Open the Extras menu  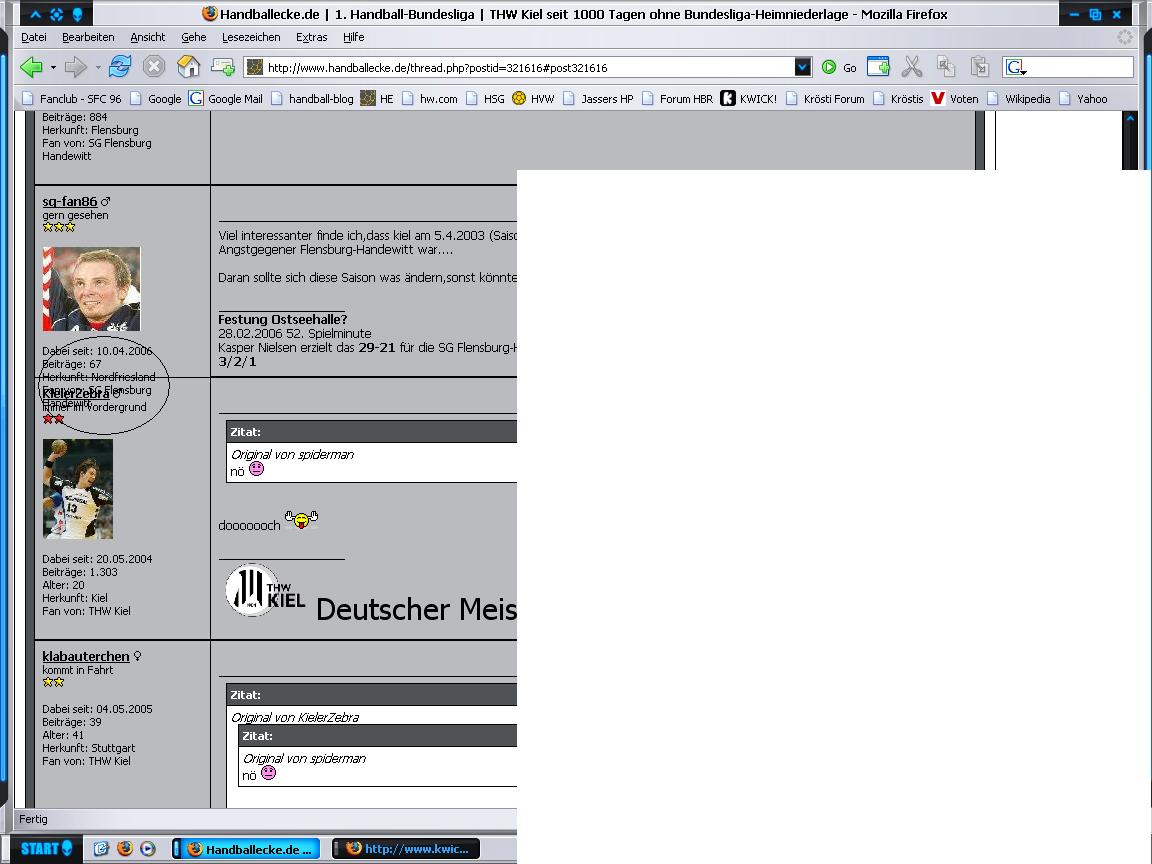[x=311, y=37]
